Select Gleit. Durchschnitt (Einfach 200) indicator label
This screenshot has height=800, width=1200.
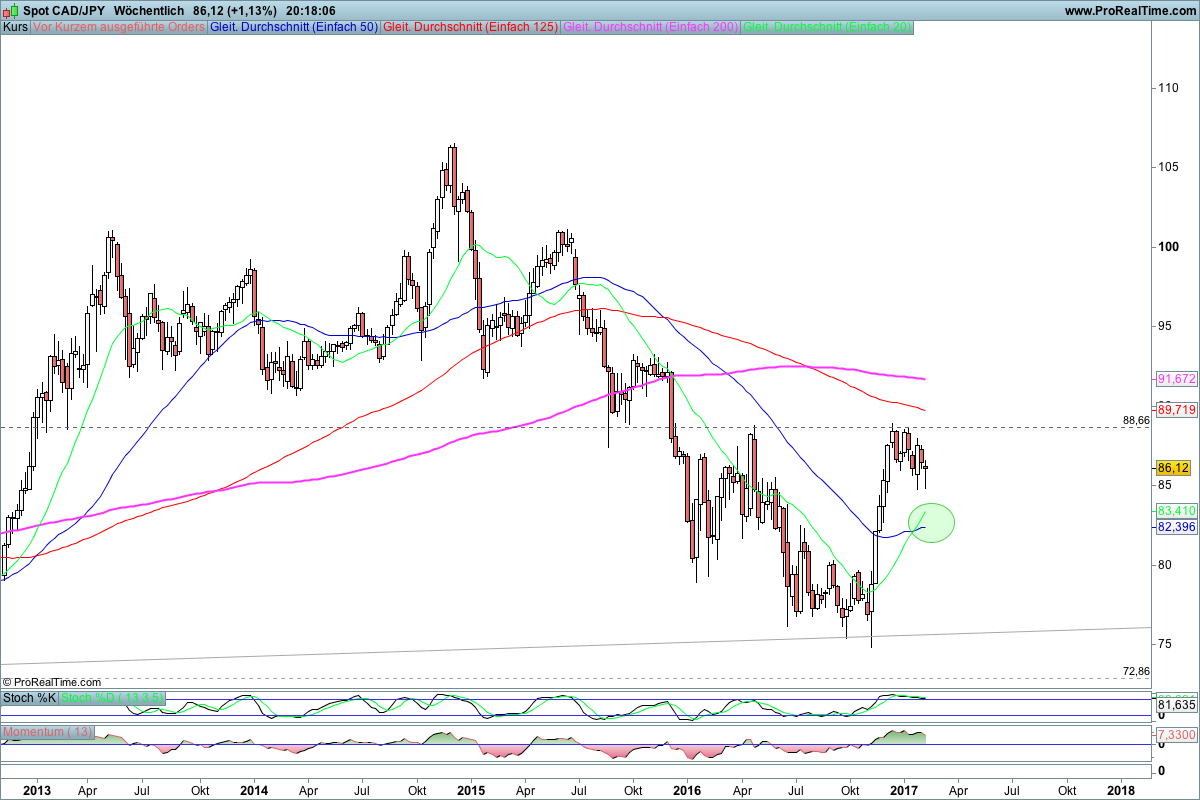651,27
